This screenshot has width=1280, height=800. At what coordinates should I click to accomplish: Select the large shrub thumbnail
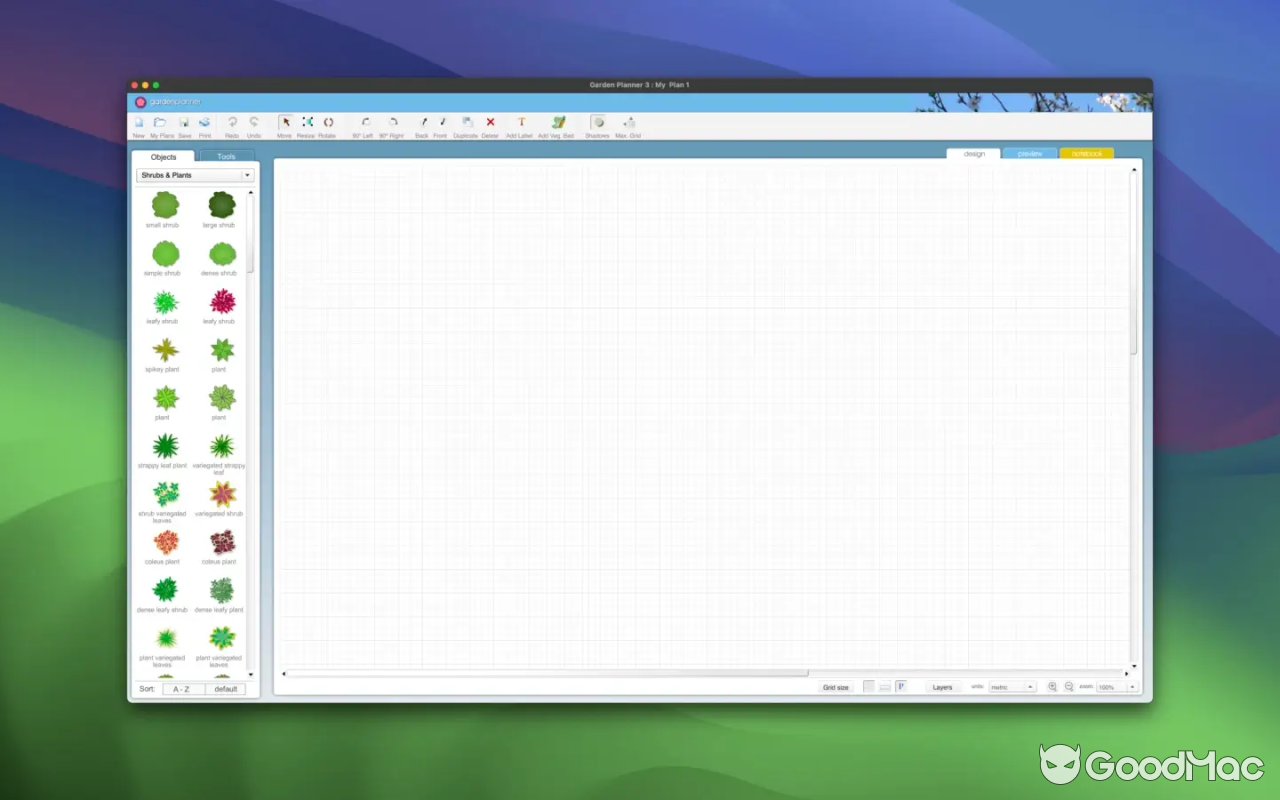click(x=221, y=206)
